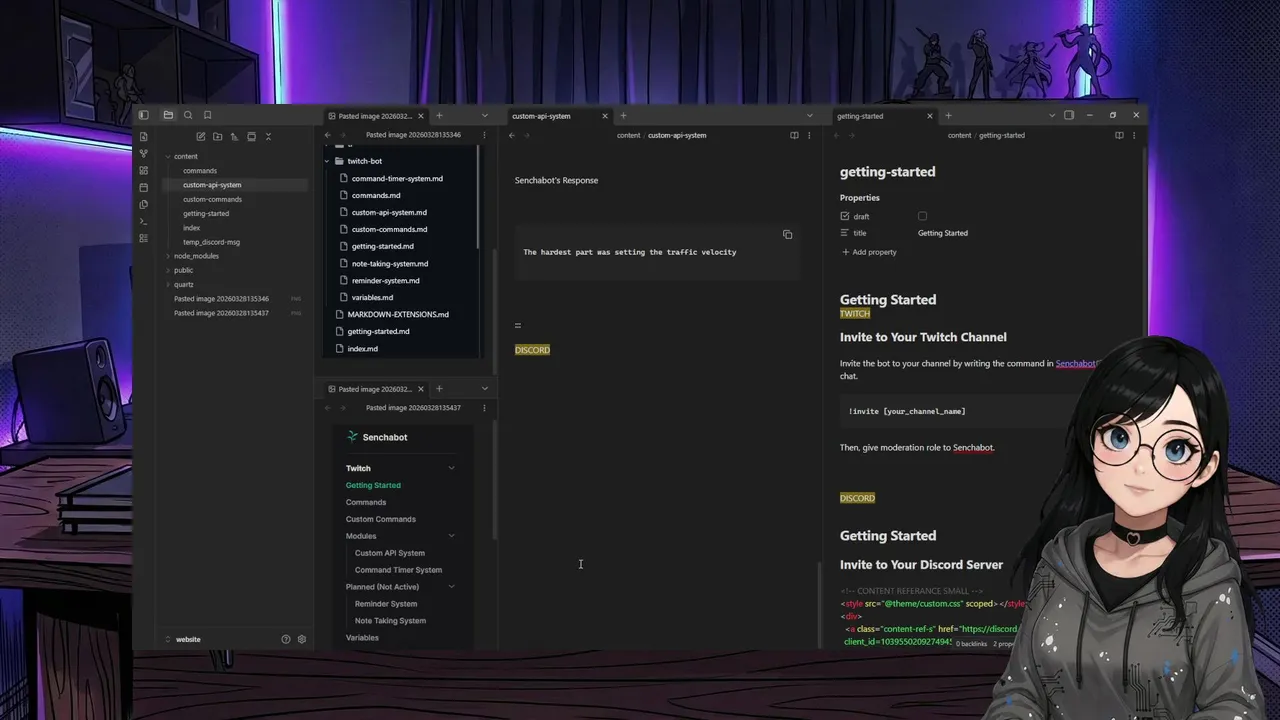Open the getting-started note in file explorer
The width and height of the screenshot is (1280, 720).
tap(206, 213)
